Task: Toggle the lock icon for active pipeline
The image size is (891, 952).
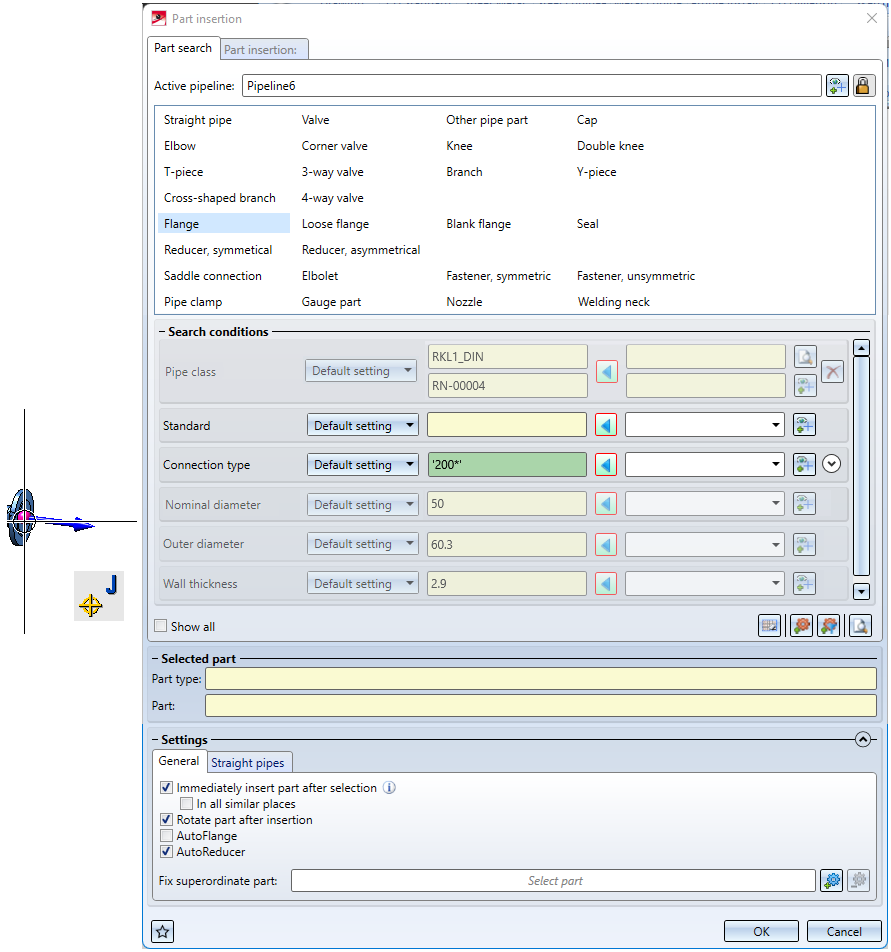Action: coord(862,86)
